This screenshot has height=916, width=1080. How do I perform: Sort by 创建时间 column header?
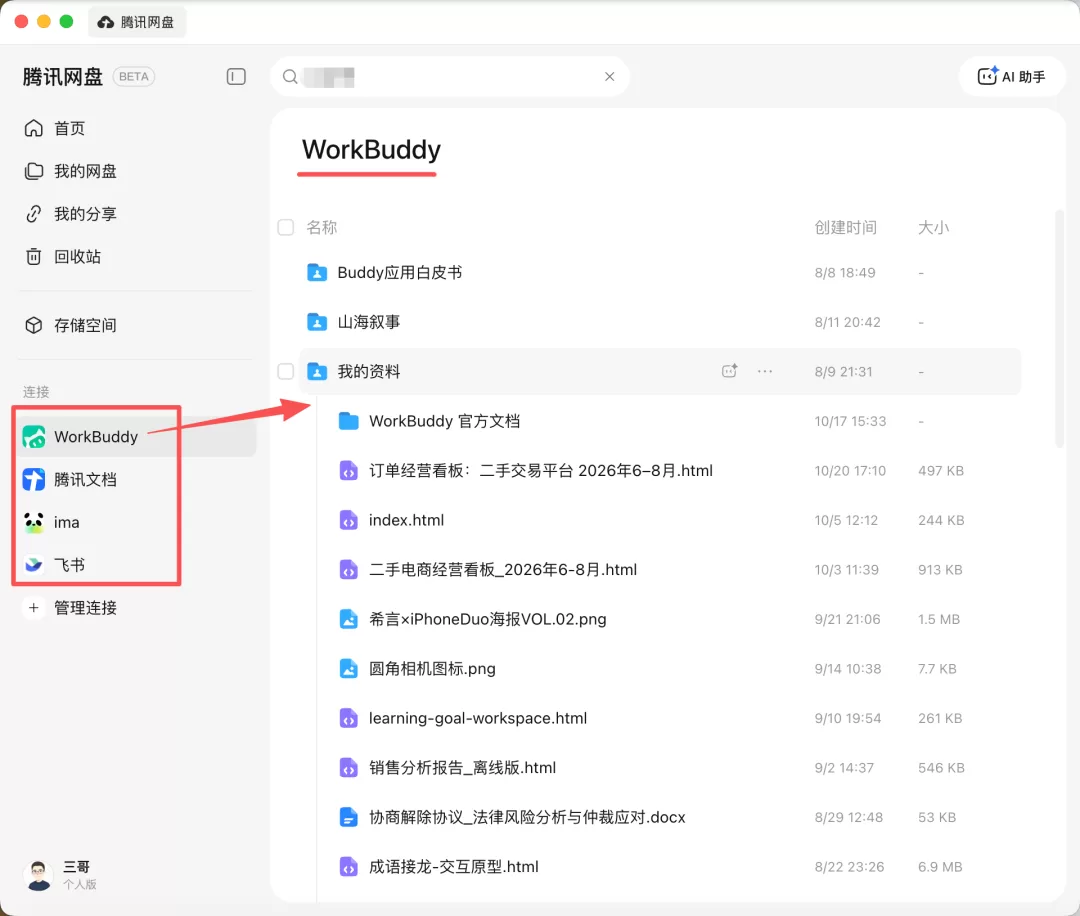[x=845, y=227]
